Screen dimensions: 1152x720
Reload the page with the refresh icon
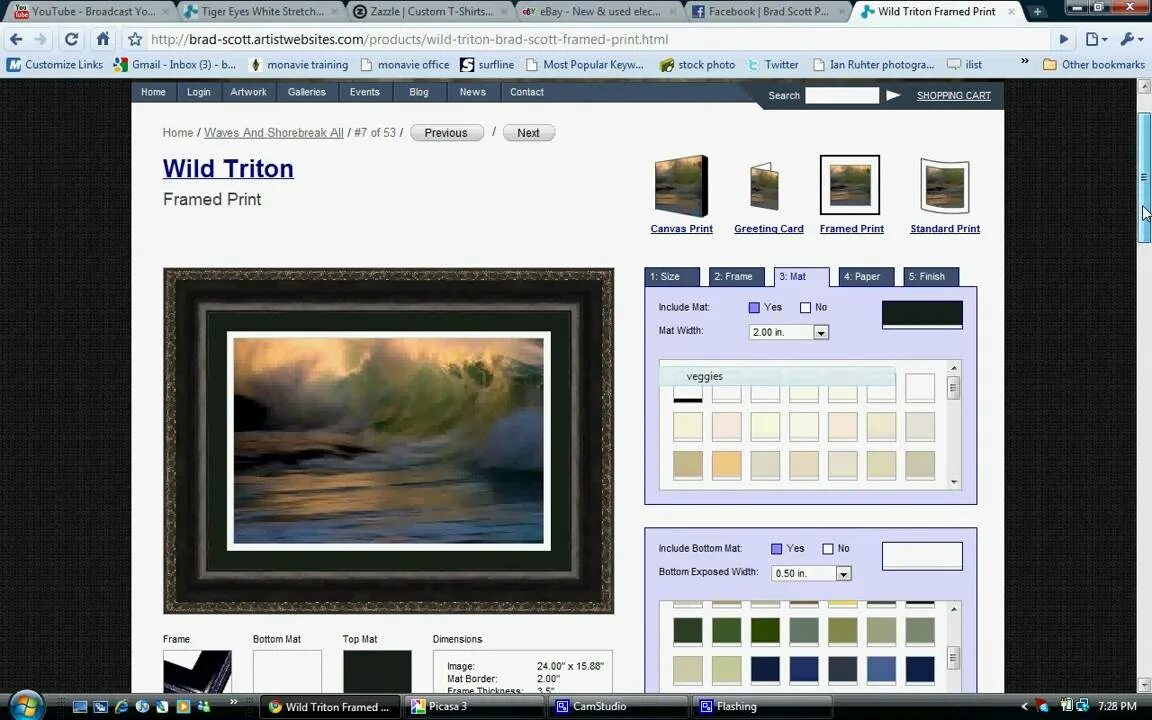point(71,40)
